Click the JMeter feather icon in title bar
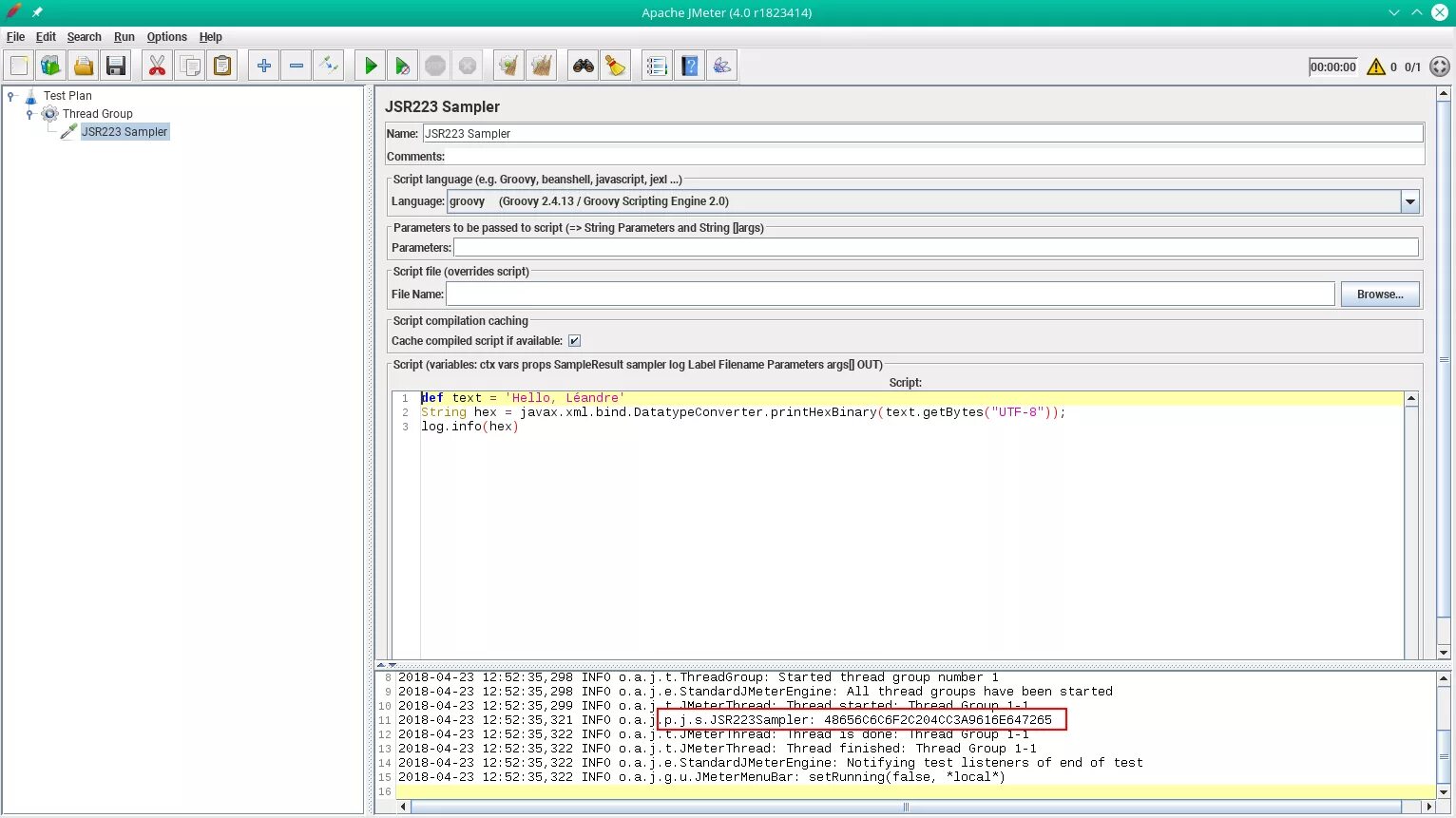This screenshot has width=1456, height=818. [x=13, y=12]
